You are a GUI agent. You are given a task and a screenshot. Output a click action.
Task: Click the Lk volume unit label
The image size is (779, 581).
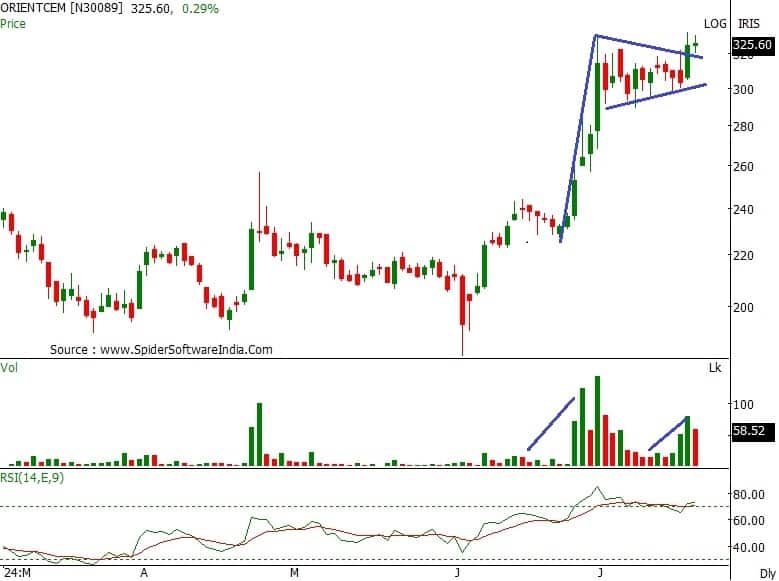(715, 369)
